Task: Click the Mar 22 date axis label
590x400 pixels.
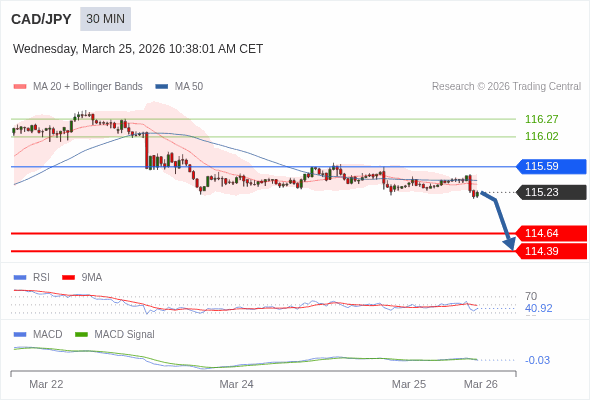Action: click(46, 384)
